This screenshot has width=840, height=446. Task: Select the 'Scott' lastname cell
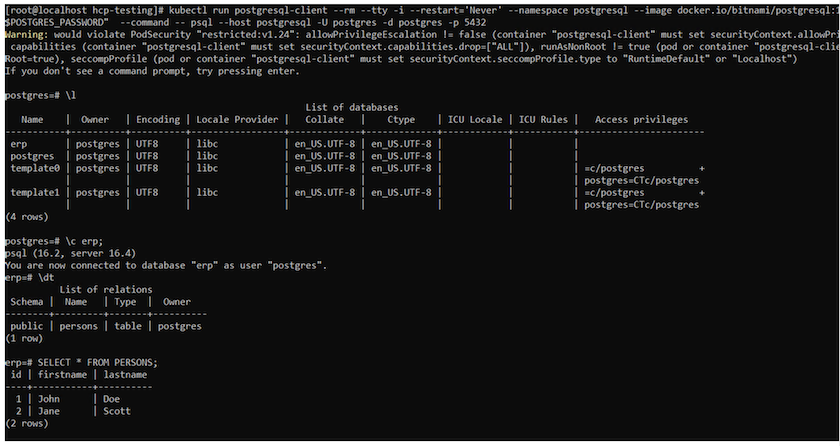(116, 410)
